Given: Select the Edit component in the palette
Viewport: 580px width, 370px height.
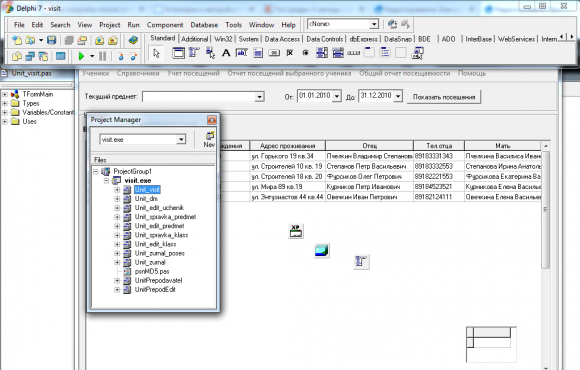Looking at the screenshot, I should click(x=242, y=53).
